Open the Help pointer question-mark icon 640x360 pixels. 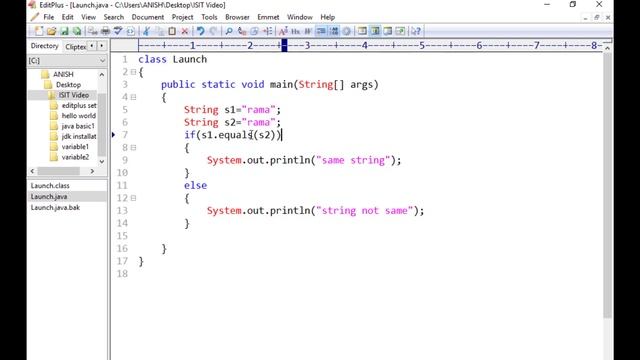[x=416, y=31]
